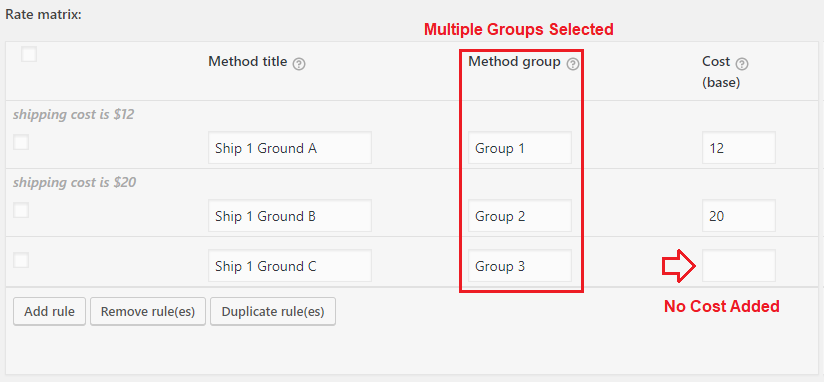This screenshot has height=382, width=824.
Task: Click the Method group column header
Action: [514, 62]
